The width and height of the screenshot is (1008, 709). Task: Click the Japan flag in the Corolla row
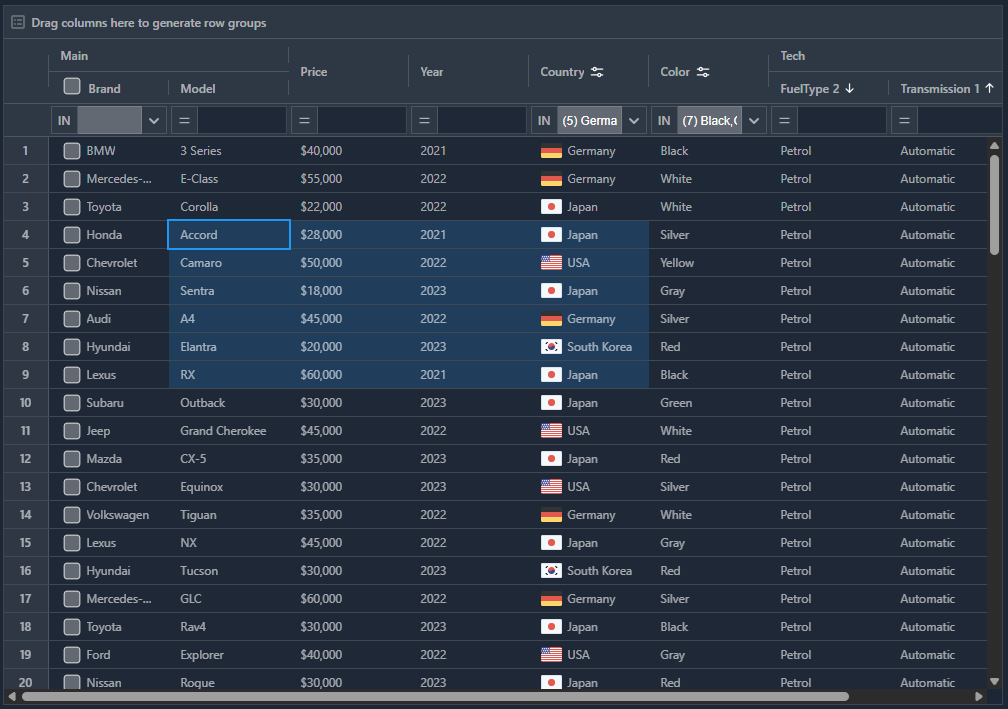[x=552, y=207]
